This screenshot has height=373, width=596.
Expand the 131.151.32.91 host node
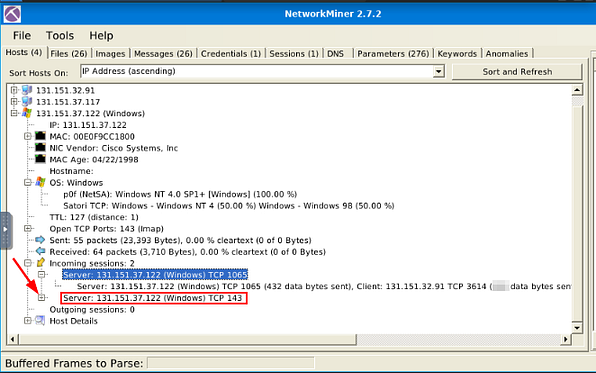[x=14, y=90]
